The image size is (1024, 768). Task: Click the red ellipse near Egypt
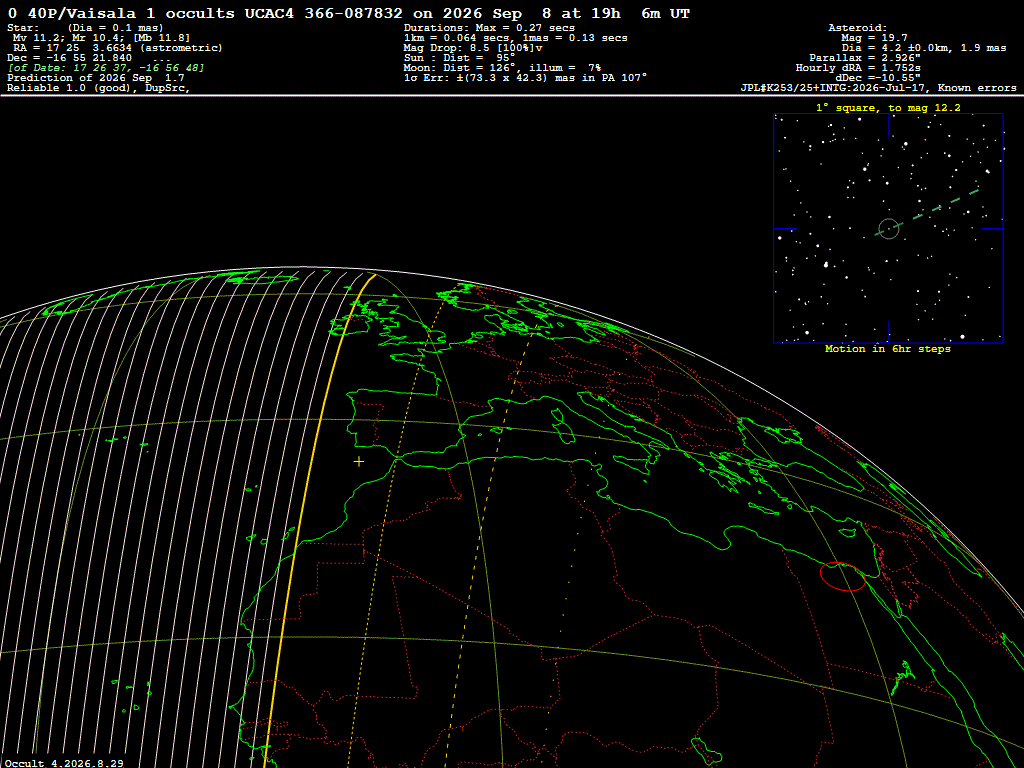842,577
